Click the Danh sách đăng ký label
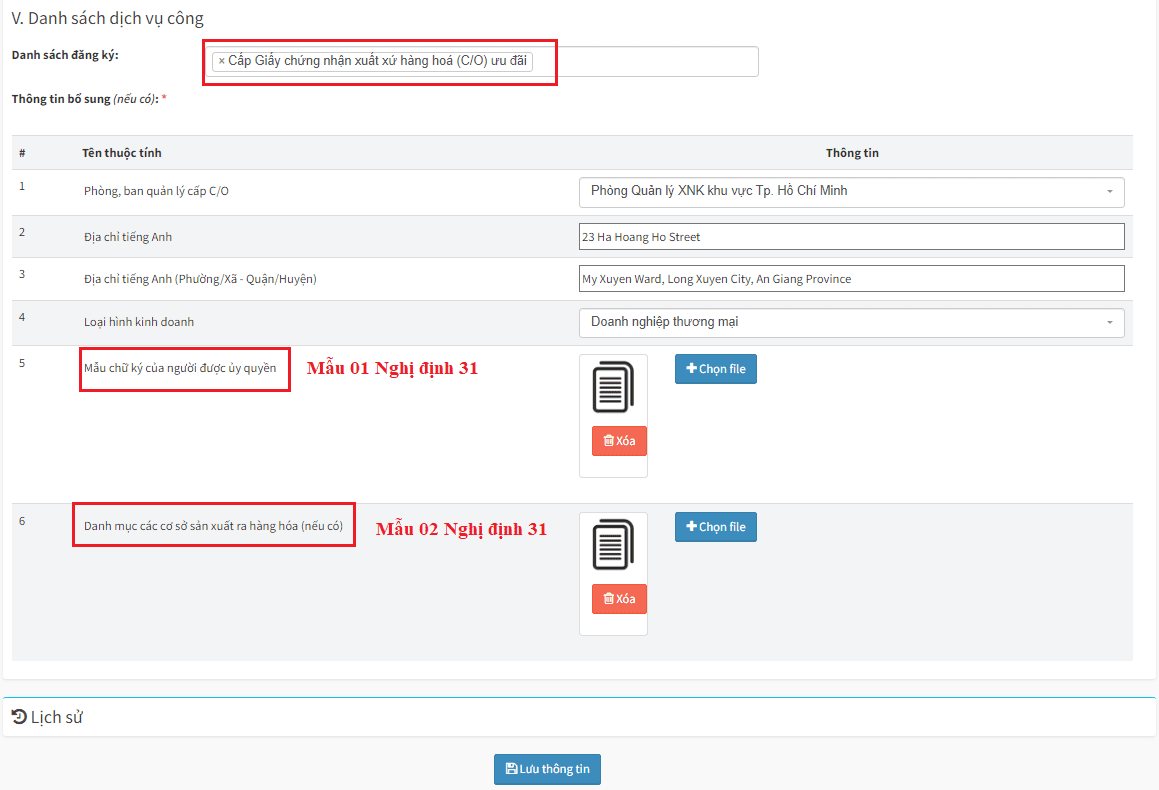This screenshot has height=790, width=1159. point(65,55)
